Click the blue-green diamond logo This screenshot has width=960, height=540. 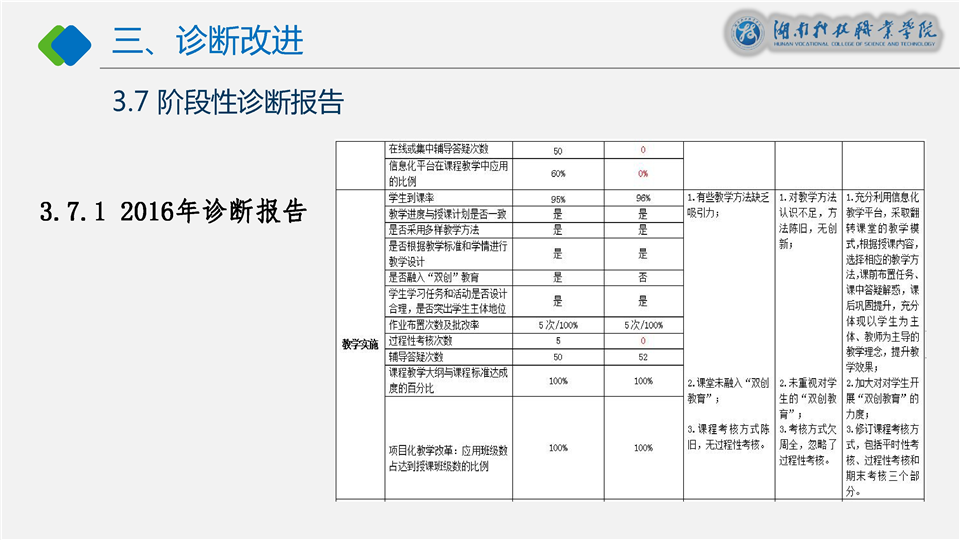point(64,42)
